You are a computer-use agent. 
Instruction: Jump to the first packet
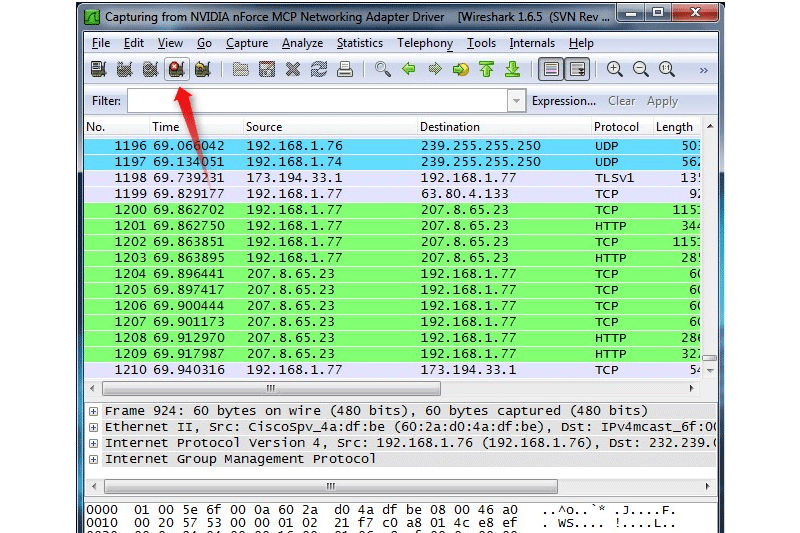tap(487, 69)
